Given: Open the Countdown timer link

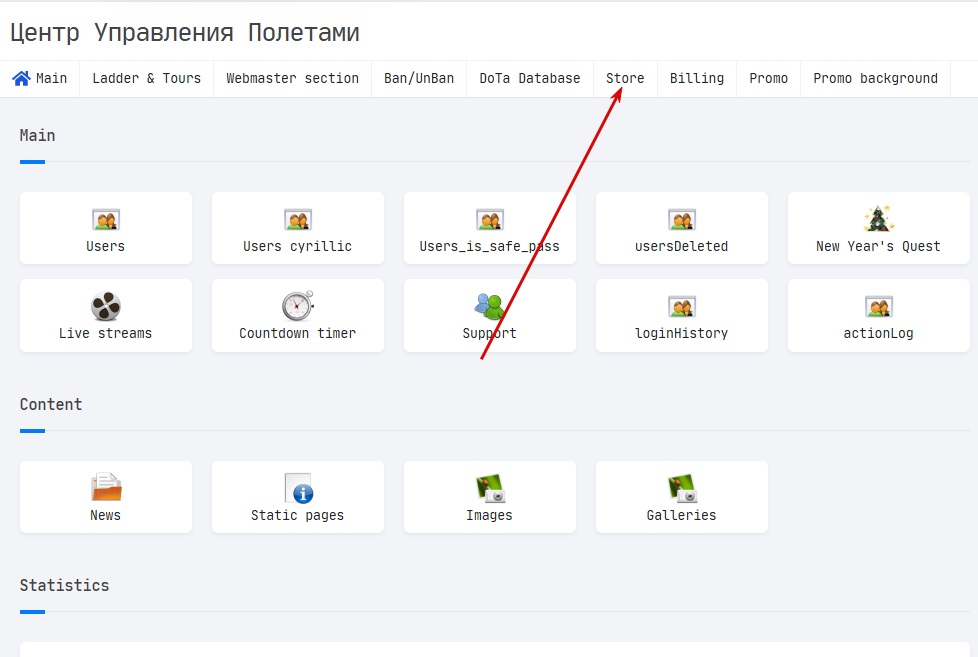Looking at the screenshot, I should point(298,333).
